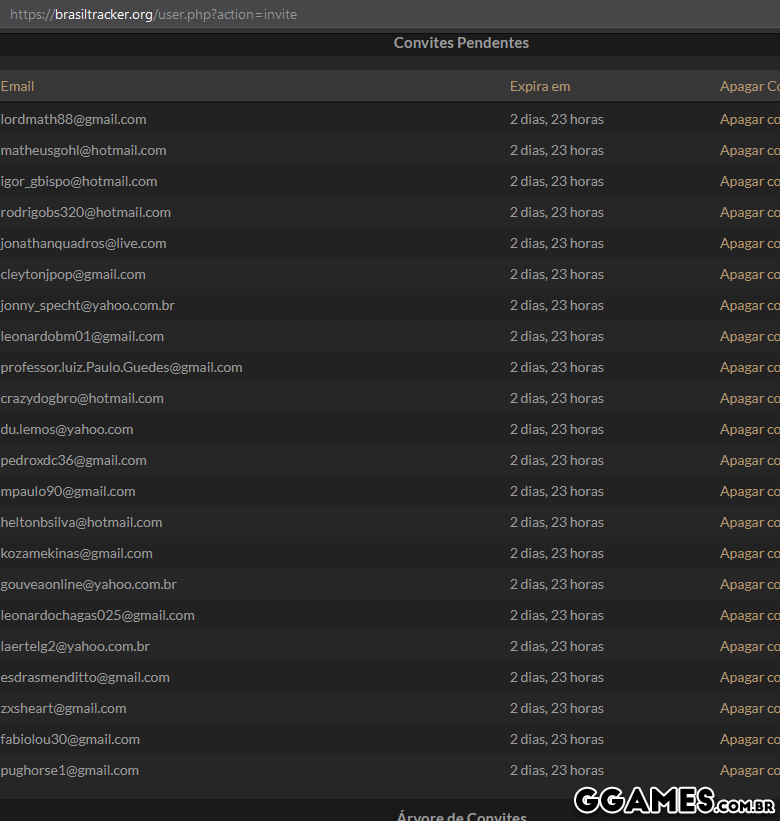Delete the invite for lordmath88@gmail.com
780x821 pixels.
(749, 119)
